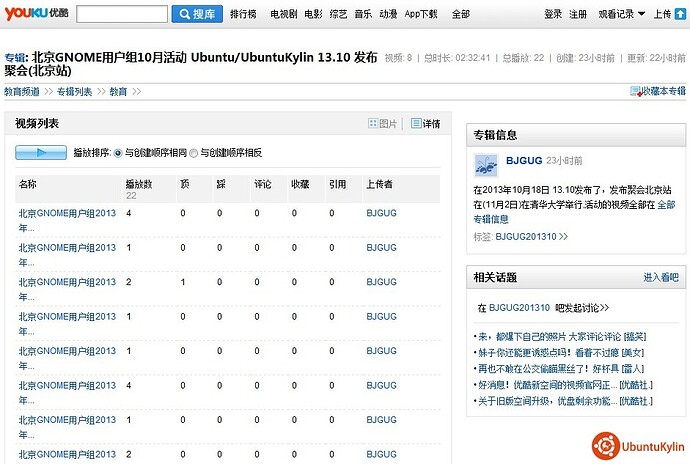Click the upload arrow icon

click(x=680, y=14)
